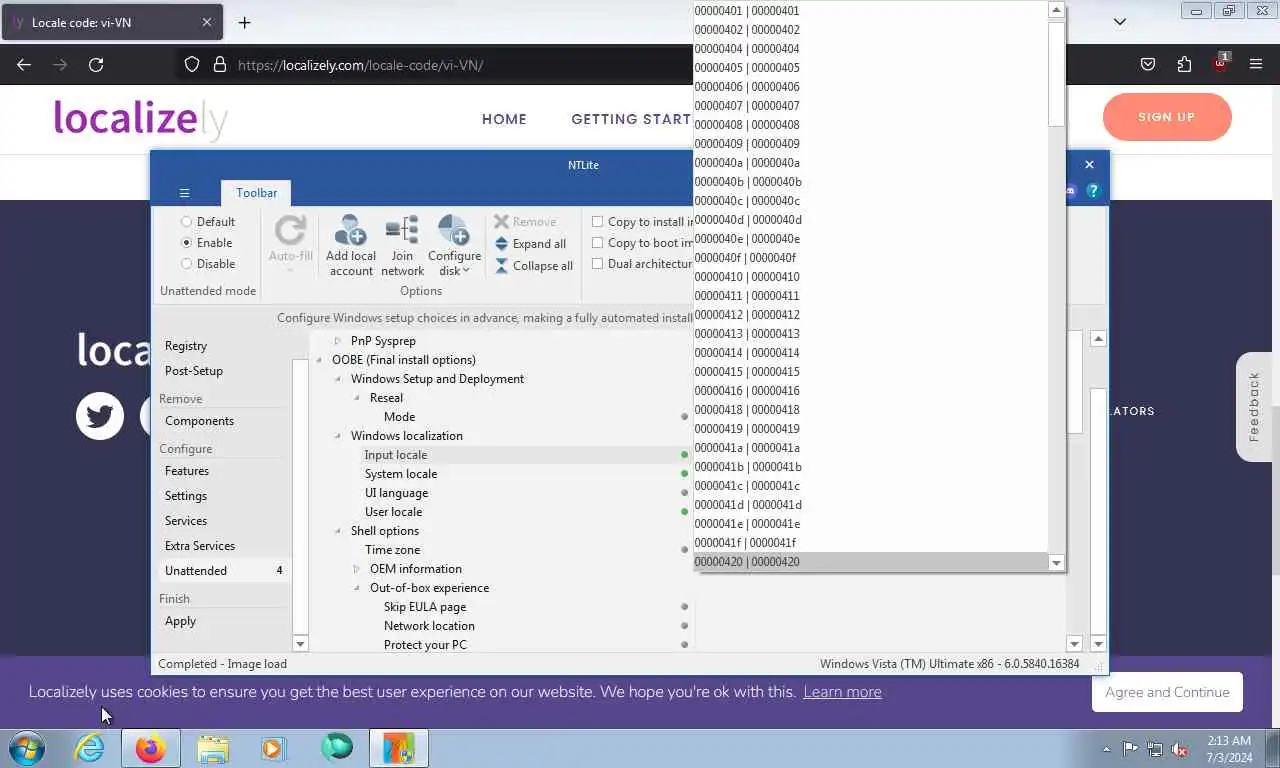This screenshot has height=768, width=1280.
Task: Toggle Dual architecture checkbox
Action: tap(598, 264)
